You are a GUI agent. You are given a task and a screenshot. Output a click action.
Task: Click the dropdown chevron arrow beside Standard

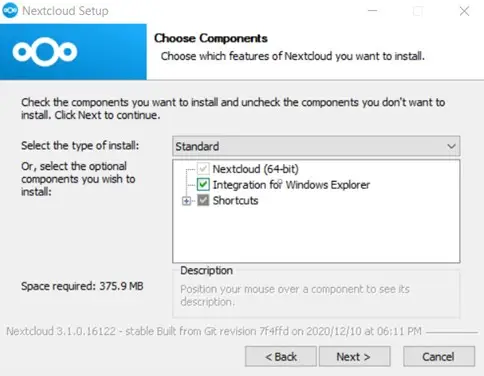[x=451, y=146]
